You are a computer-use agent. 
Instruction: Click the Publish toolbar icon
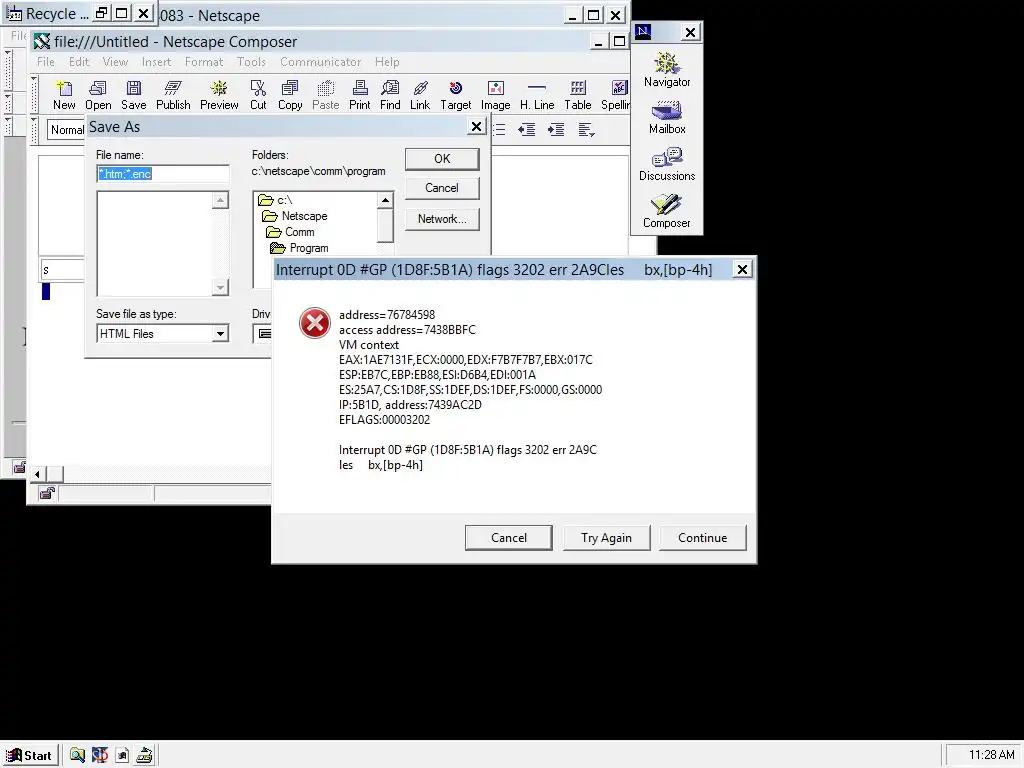coord(173,95)
